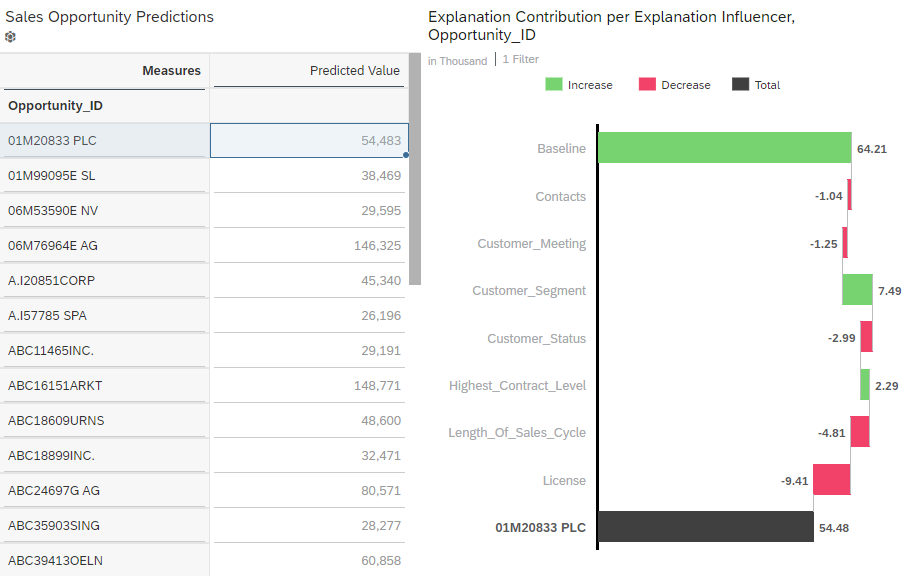Click the Sales Opportunity Predictions table title
908x576 pixels.
tap(109, 17)
